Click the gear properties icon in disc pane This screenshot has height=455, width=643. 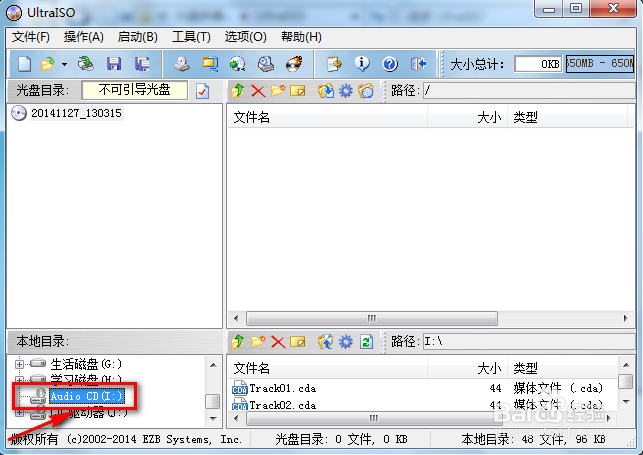[x=345, y=91]
